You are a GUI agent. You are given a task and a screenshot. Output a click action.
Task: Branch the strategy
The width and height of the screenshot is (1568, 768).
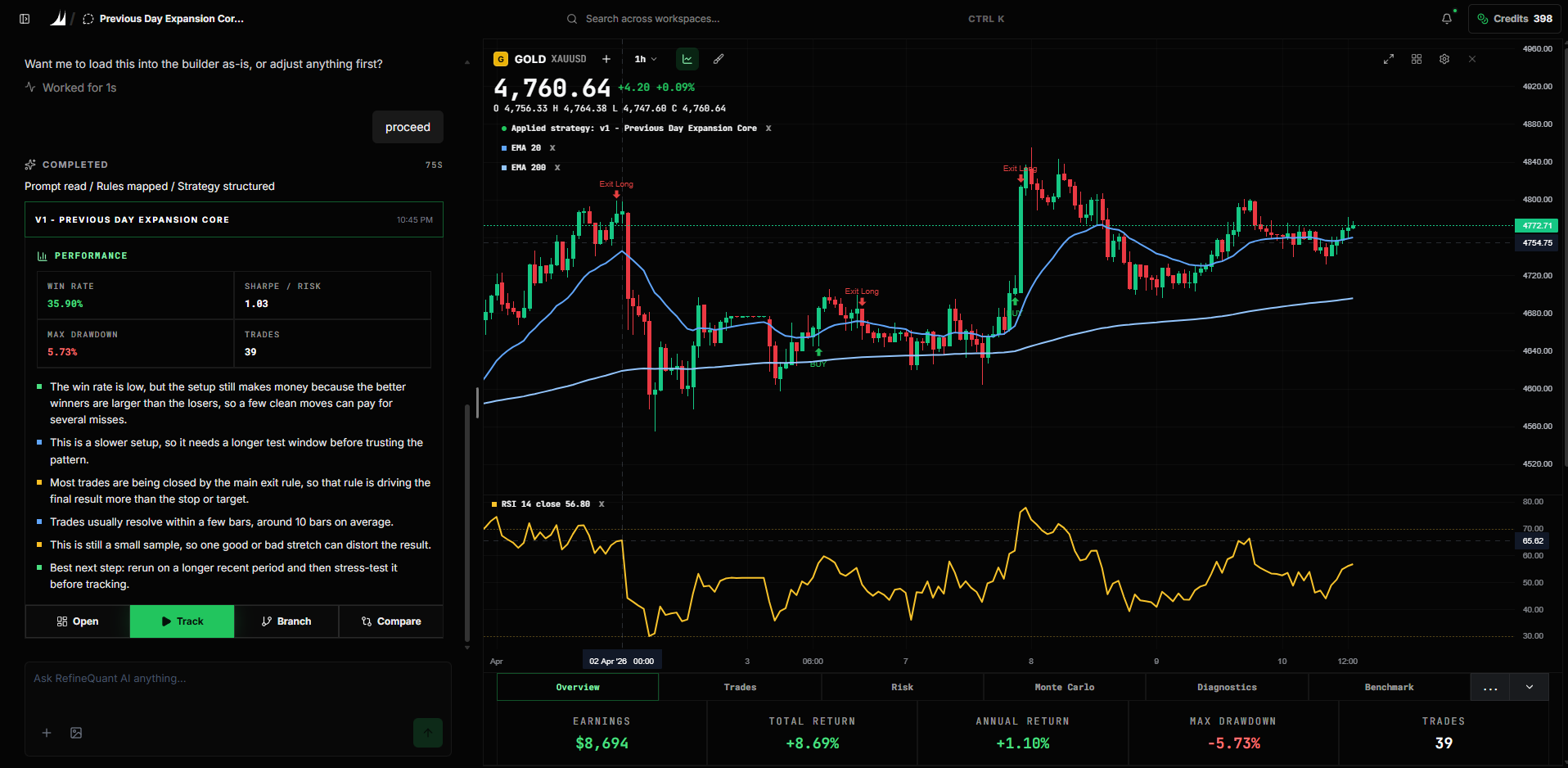286,621
